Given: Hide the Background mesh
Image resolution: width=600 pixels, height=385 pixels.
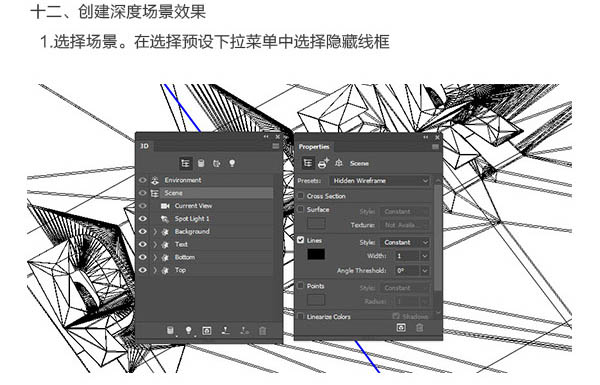Looking at the screenshot, I should click(x=143, y=232).
